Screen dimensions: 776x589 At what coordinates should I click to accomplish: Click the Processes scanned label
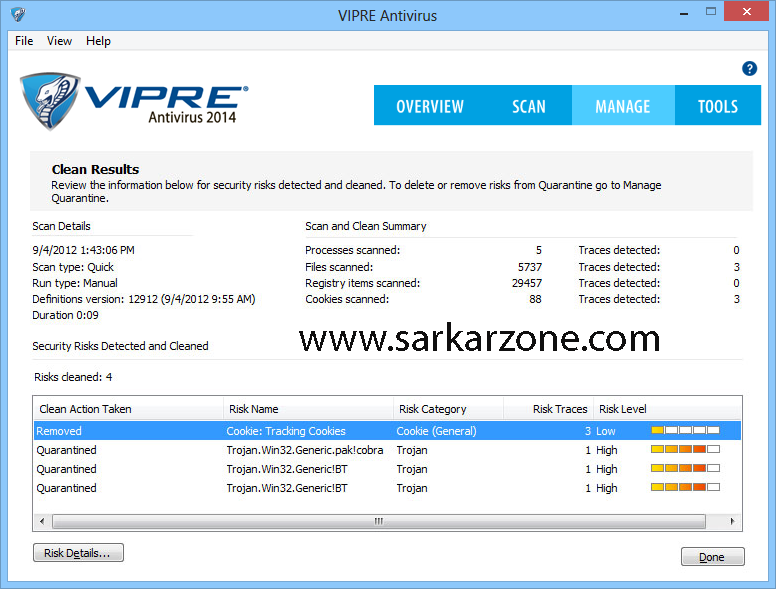(353, 250)
